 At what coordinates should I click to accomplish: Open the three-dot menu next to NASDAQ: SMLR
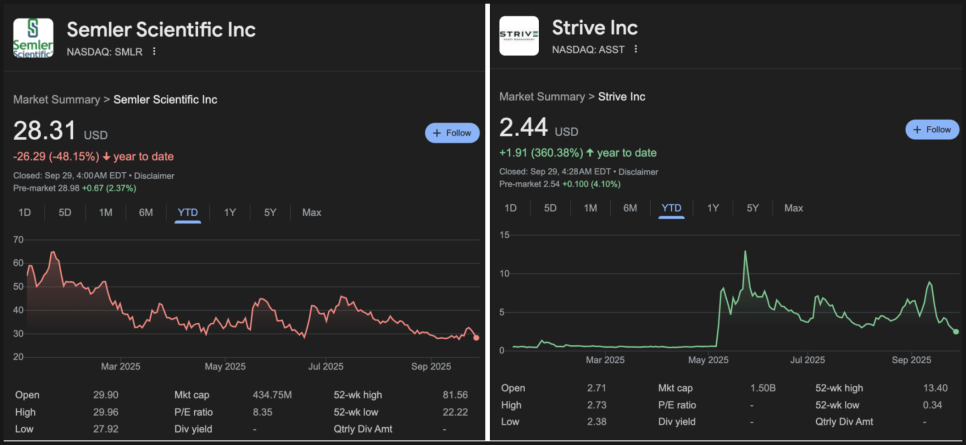pos(155,52)
